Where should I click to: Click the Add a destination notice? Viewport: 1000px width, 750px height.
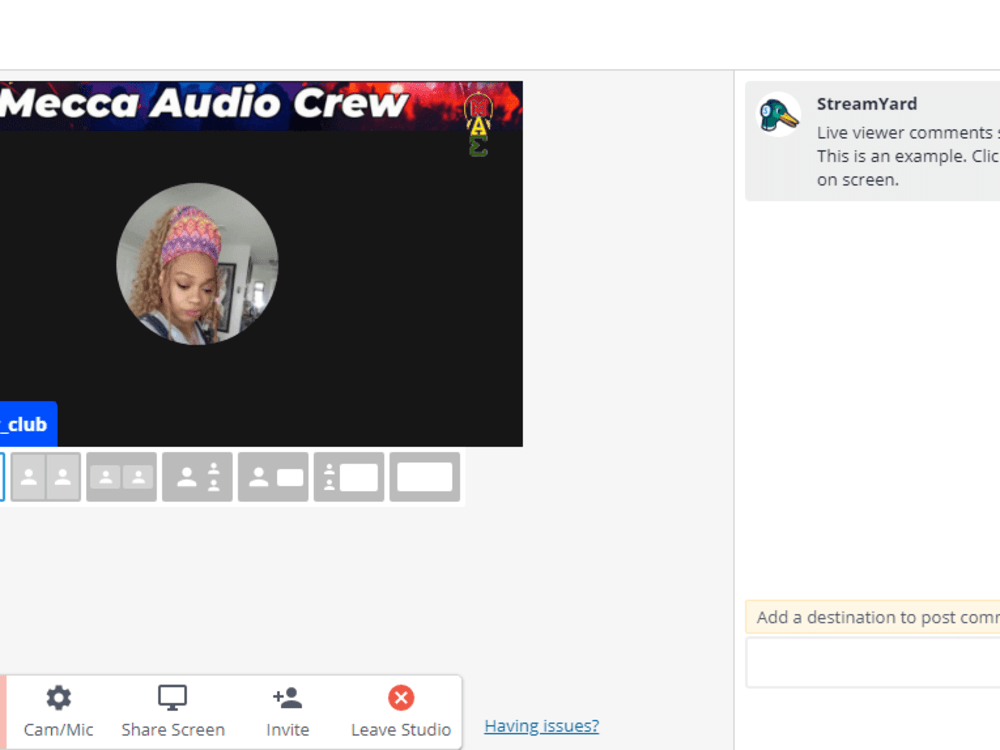point(873,617)
